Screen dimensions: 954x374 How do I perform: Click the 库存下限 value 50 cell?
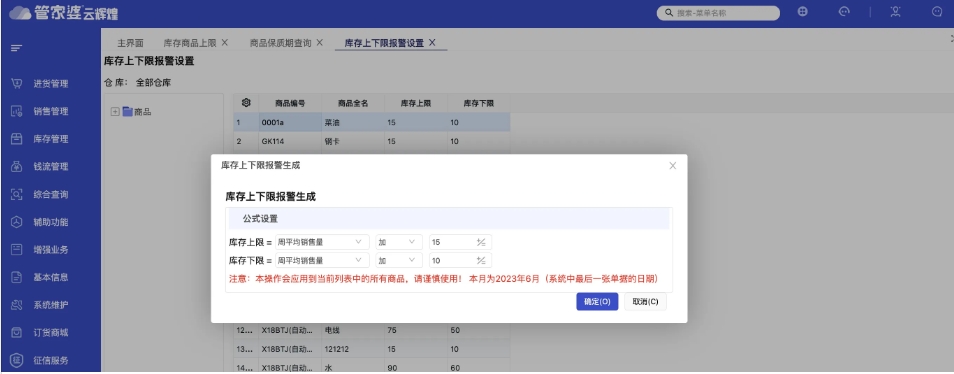point(479,330)
